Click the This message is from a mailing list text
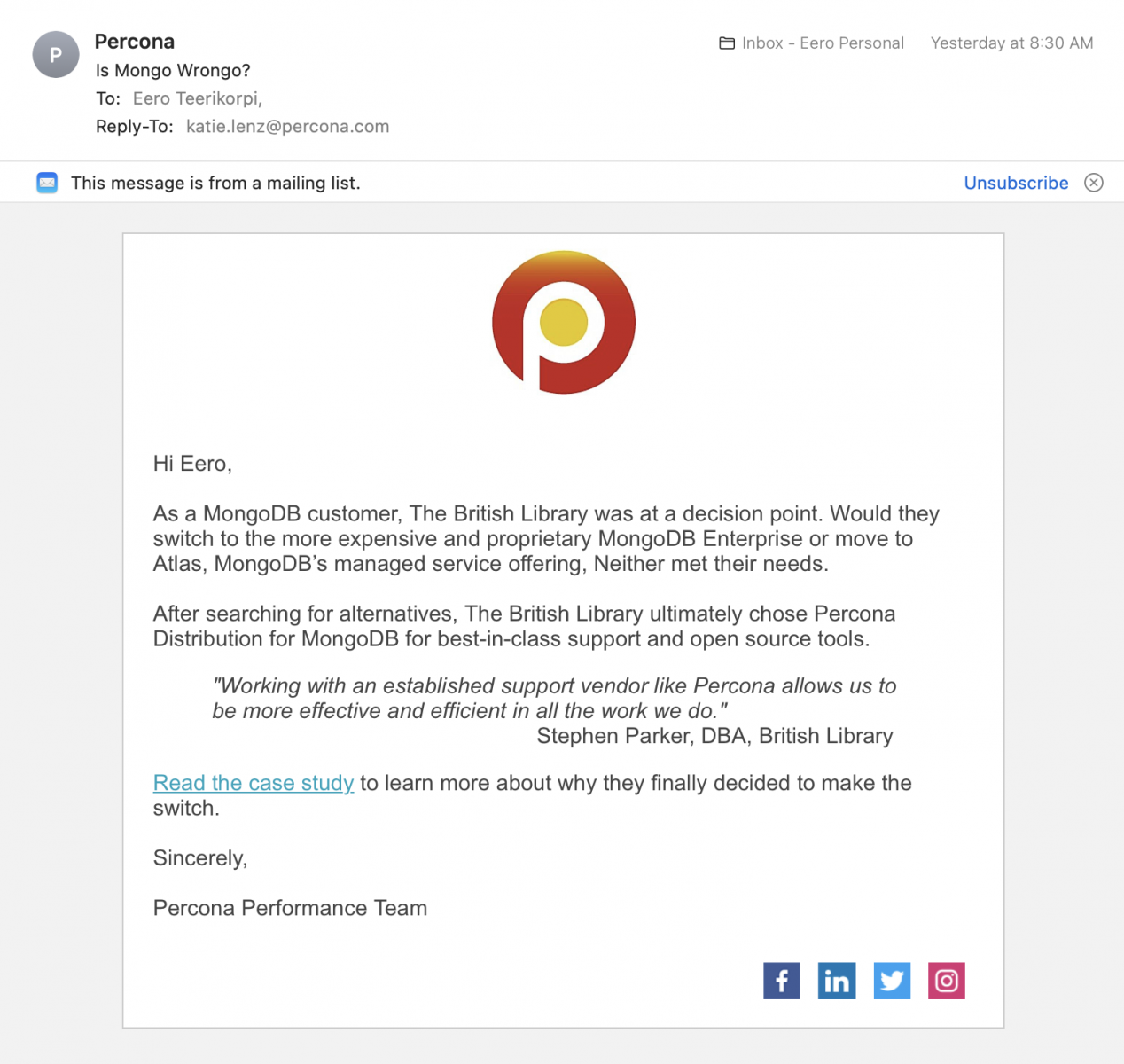 (x=215, y=183)
